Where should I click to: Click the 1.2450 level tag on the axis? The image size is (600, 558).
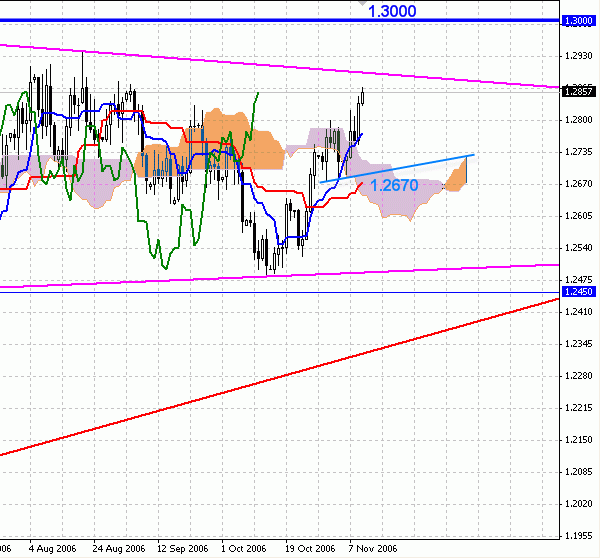579,292
